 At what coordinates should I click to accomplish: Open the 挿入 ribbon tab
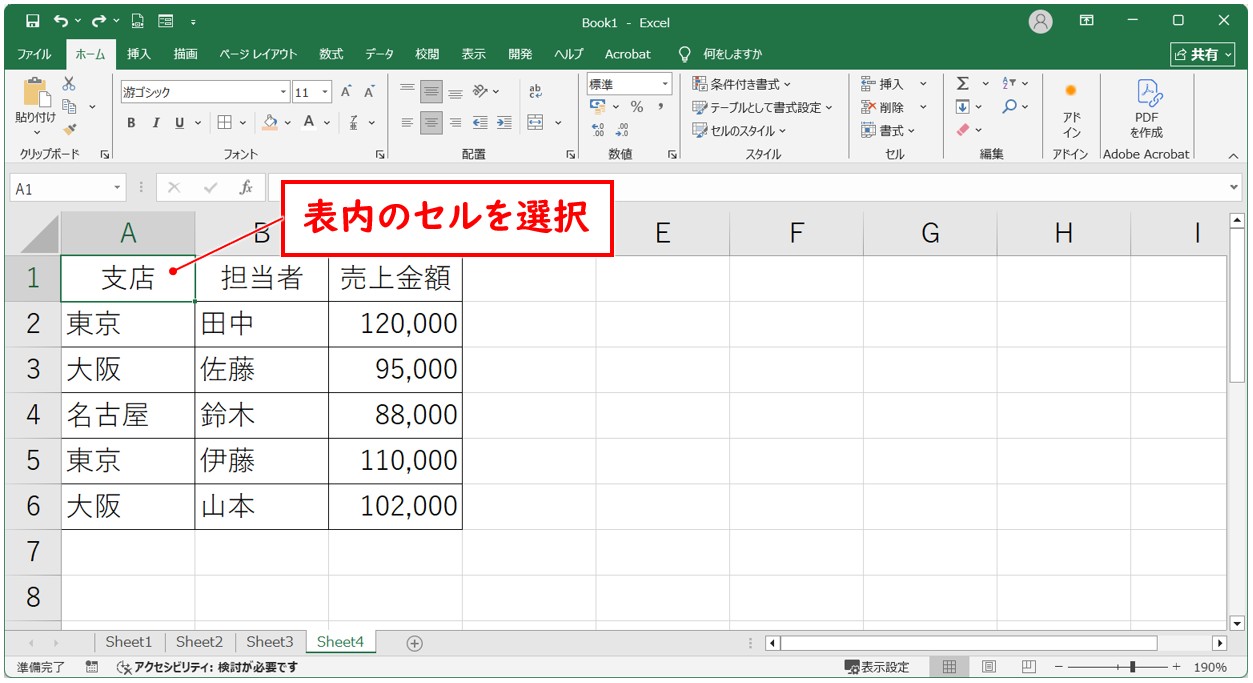139,54
